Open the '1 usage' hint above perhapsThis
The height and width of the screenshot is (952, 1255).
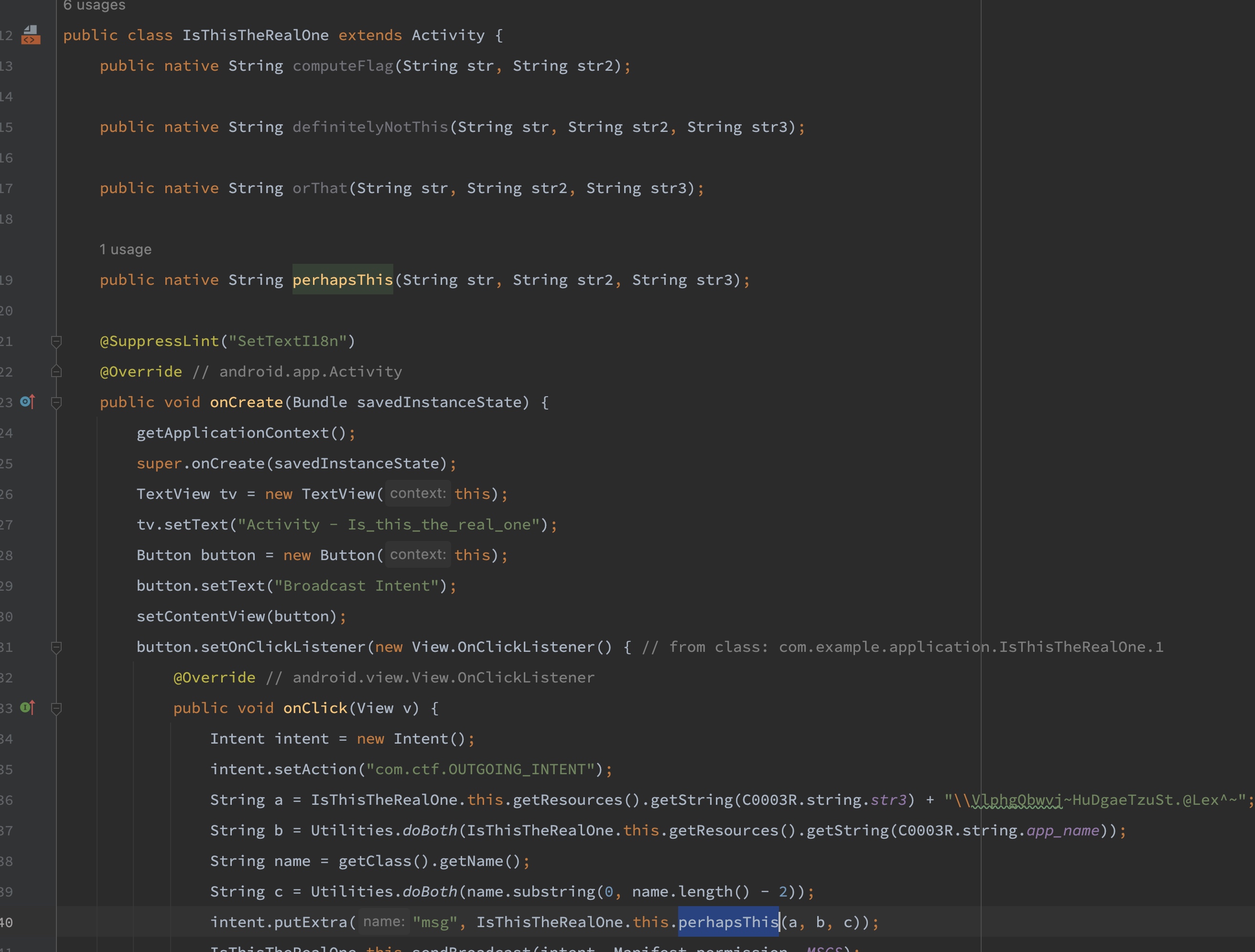(125, 249)
